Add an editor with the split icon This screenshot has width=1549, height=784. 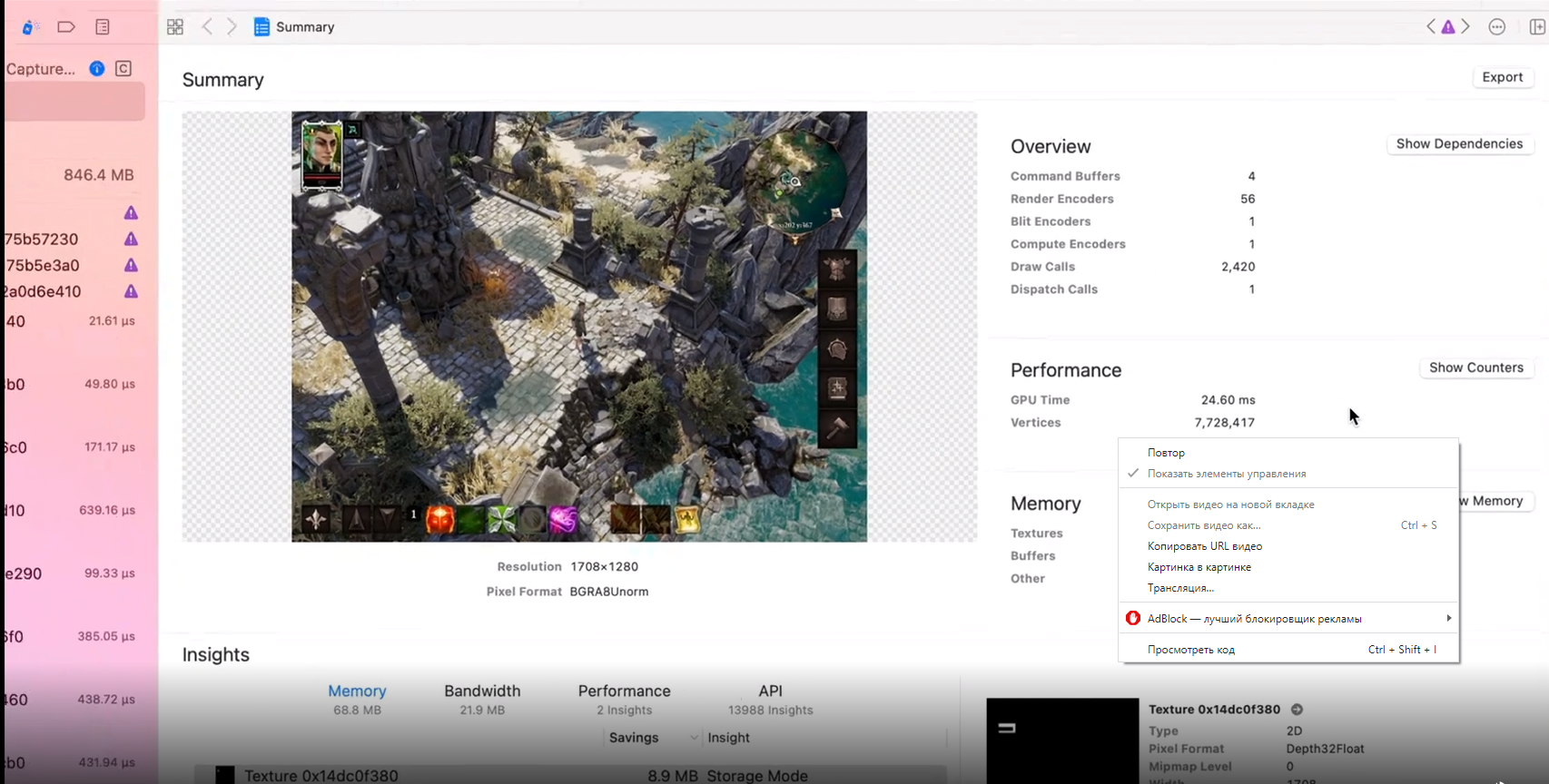1538,27
